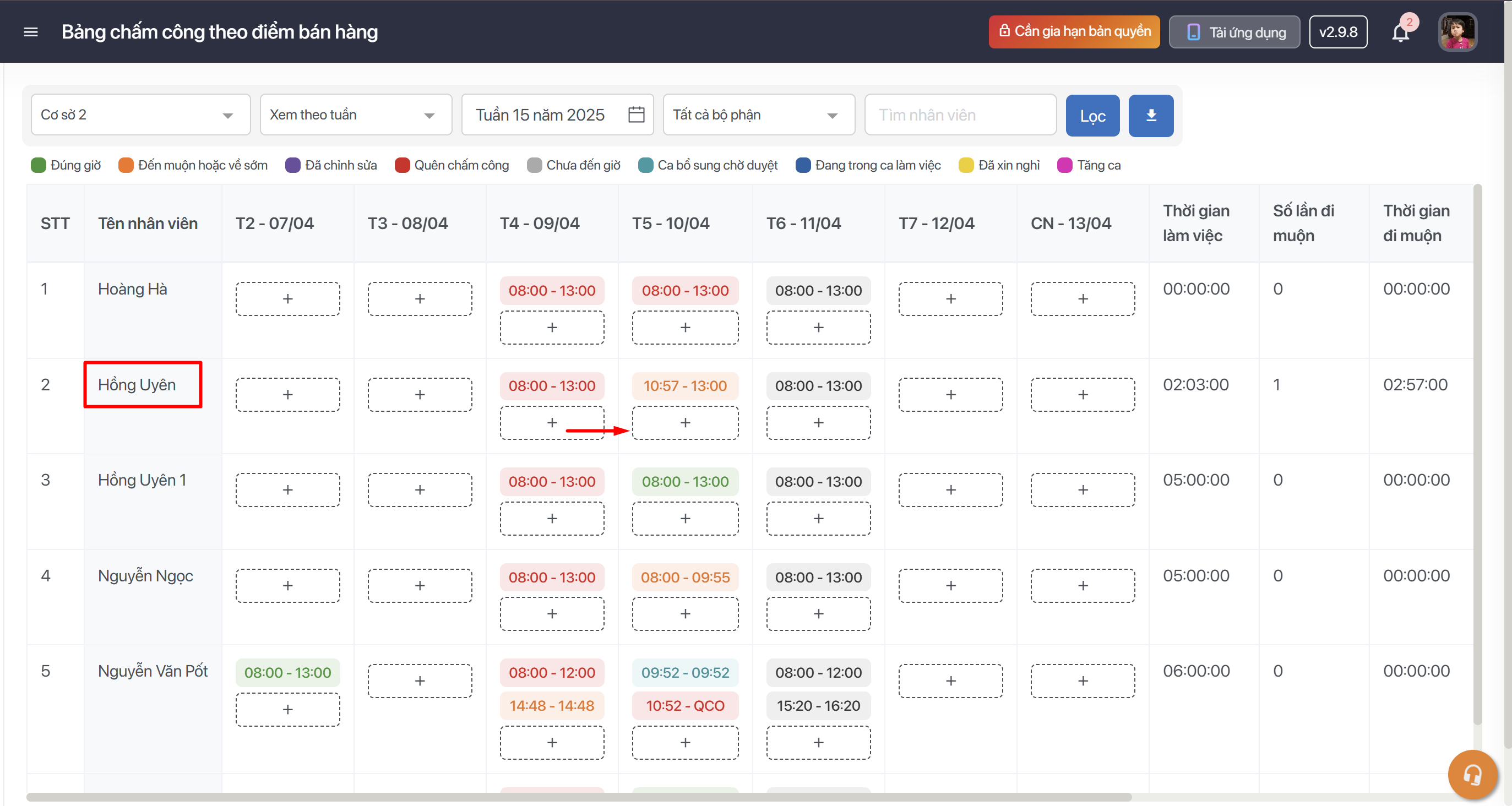Add shift for Hoàng Hà on T2 - 07/04
This screenshot has width=1512, height=806.
click(x=287, y=299)
